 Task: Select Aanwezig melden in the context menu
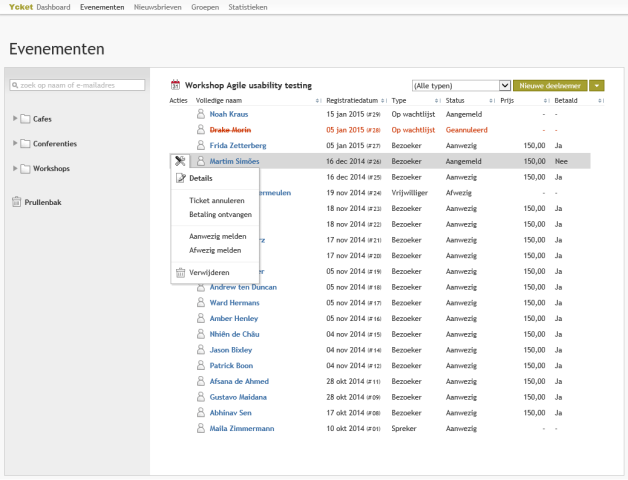(x=215, y=236)
